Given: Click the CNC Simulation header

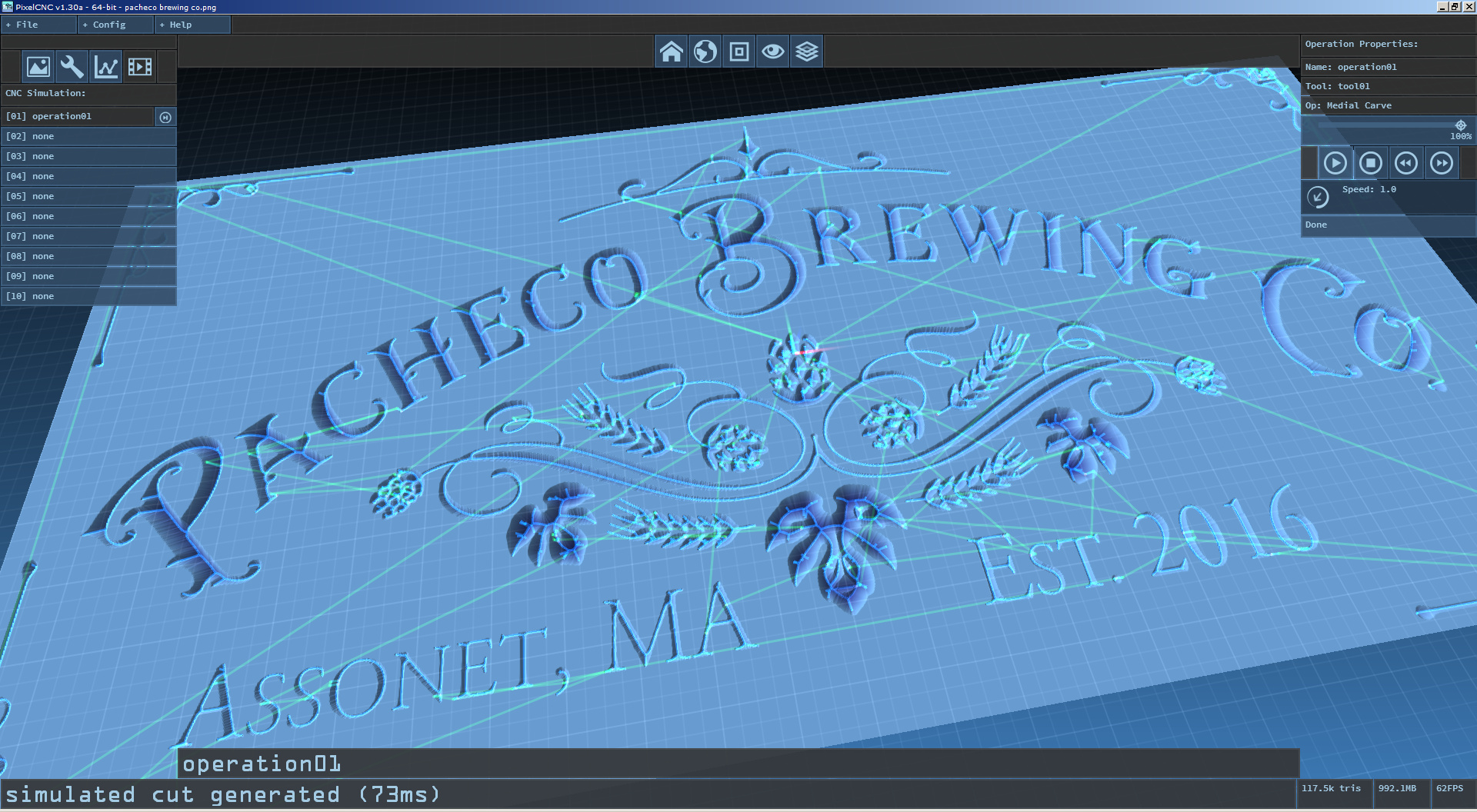Looking at the screenshot, I should coord(45,93).
